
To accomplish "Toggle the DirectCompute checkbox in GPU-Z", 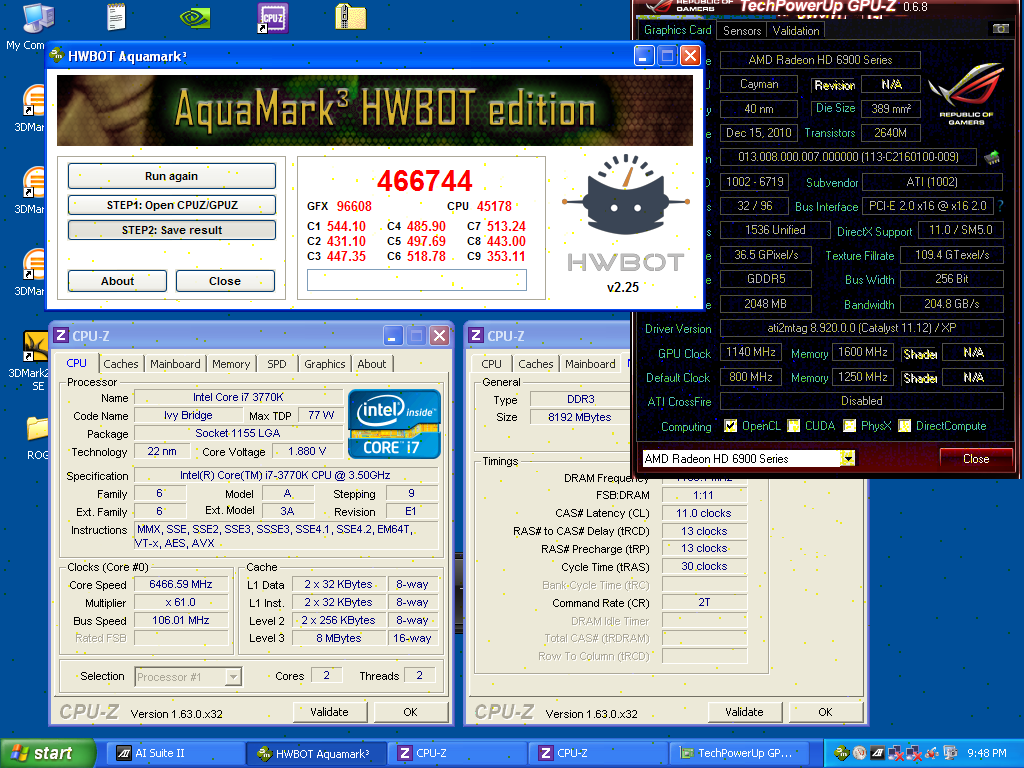I will pyautogui.click(x=904, y=426).
